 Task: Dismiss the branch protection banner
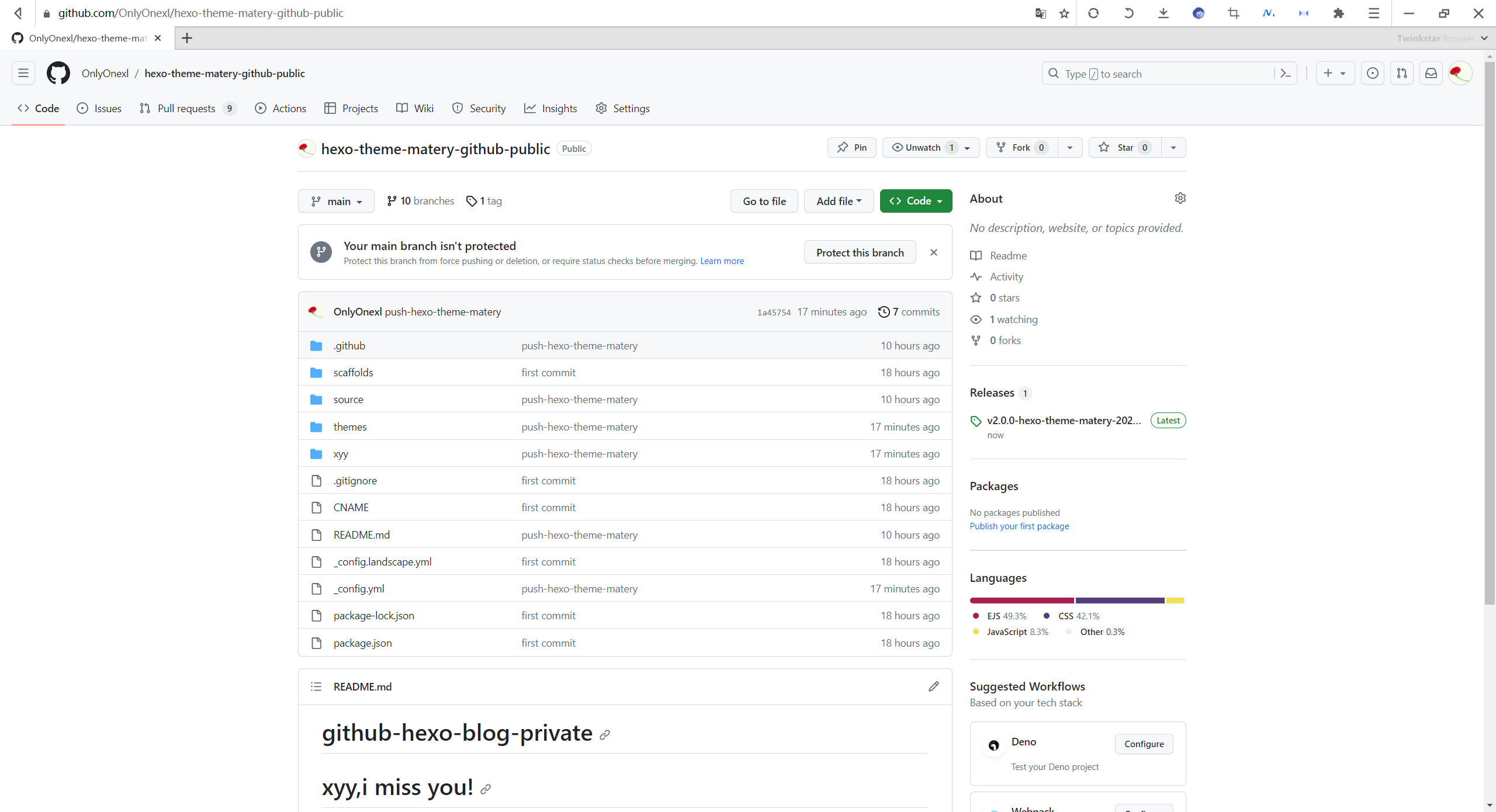tap(933, 252)
